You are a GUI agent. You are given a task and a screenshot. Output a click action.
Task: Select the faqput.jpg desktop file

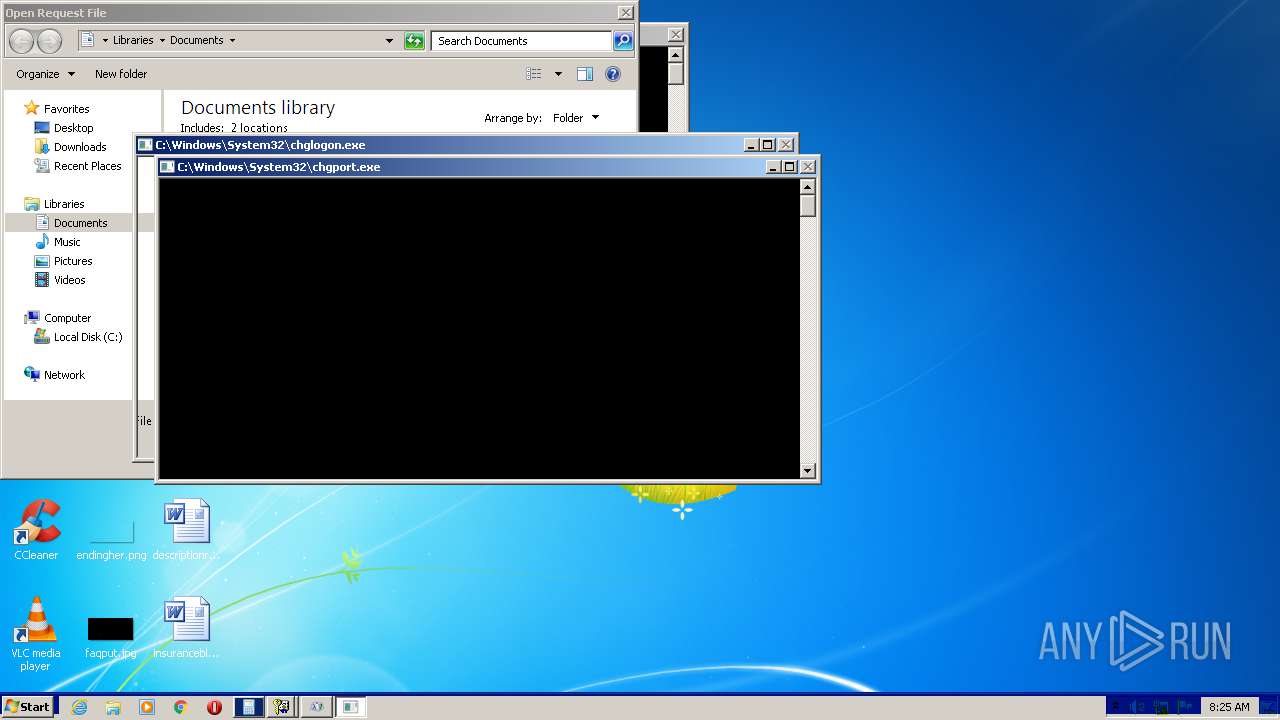111,636
